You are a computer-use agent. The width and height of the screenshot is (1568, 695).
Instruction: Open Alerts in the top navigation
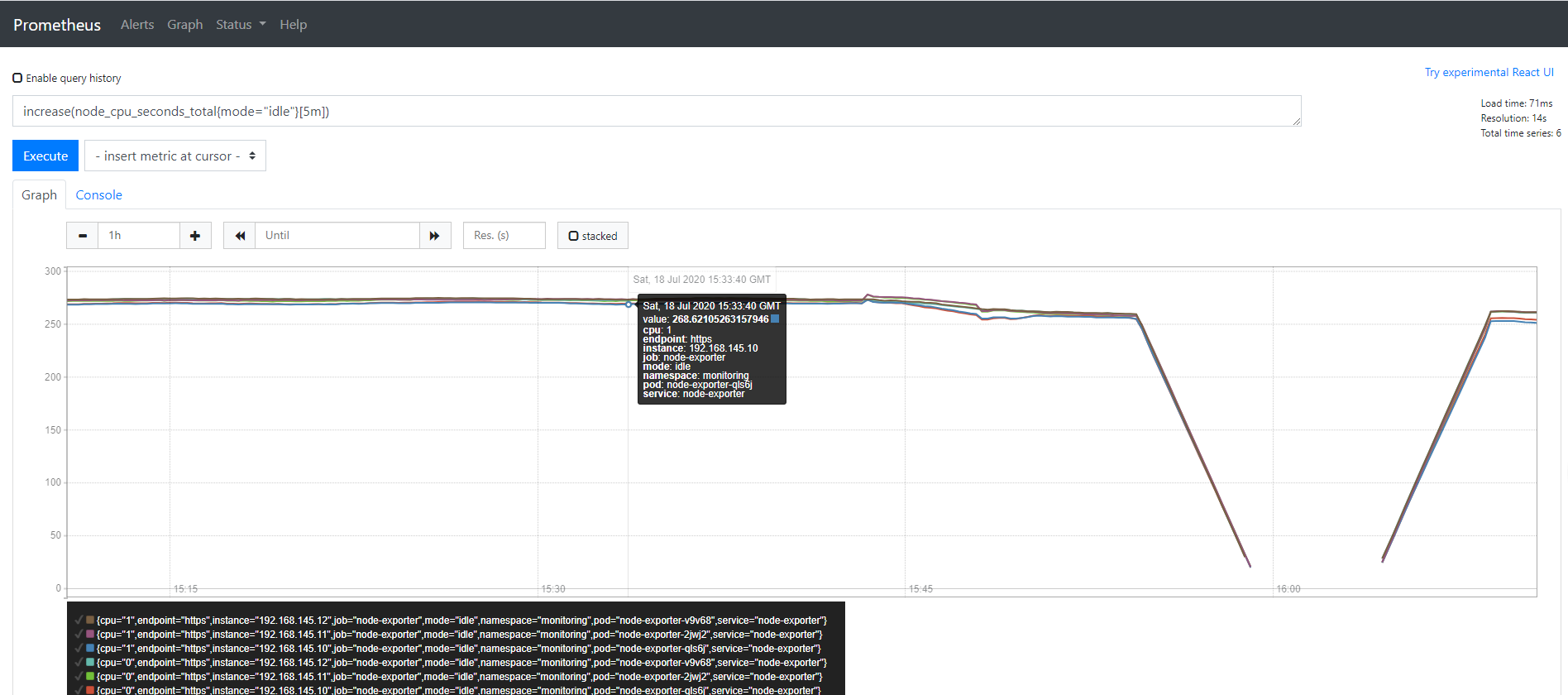click(x=137, y=25)
